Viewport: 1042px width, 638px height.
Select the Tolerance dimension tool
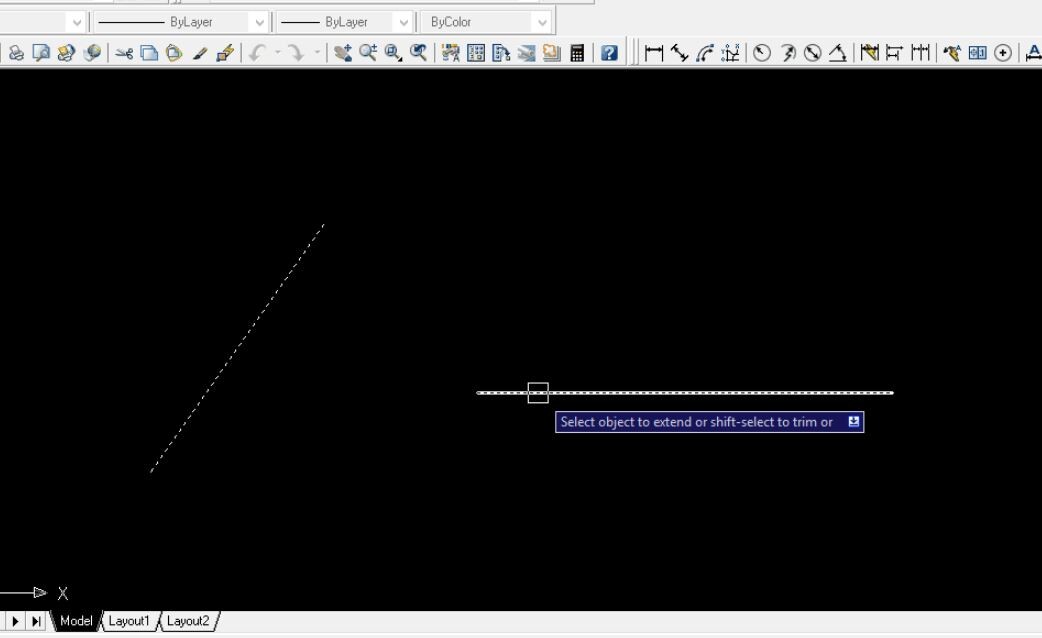976,54
